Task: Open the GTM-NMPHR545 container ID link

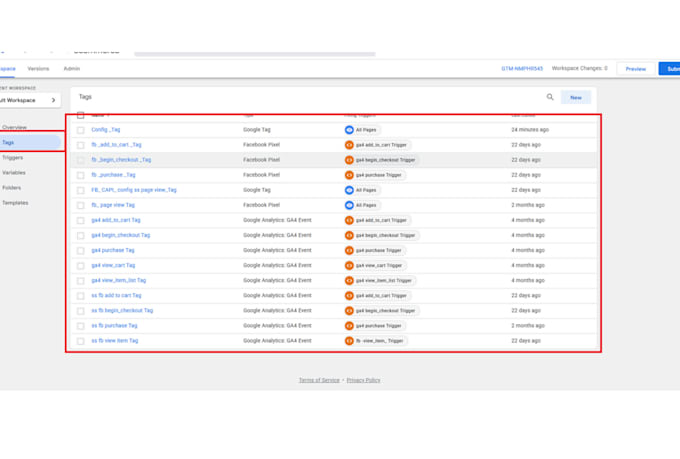Action: (522, 69)
